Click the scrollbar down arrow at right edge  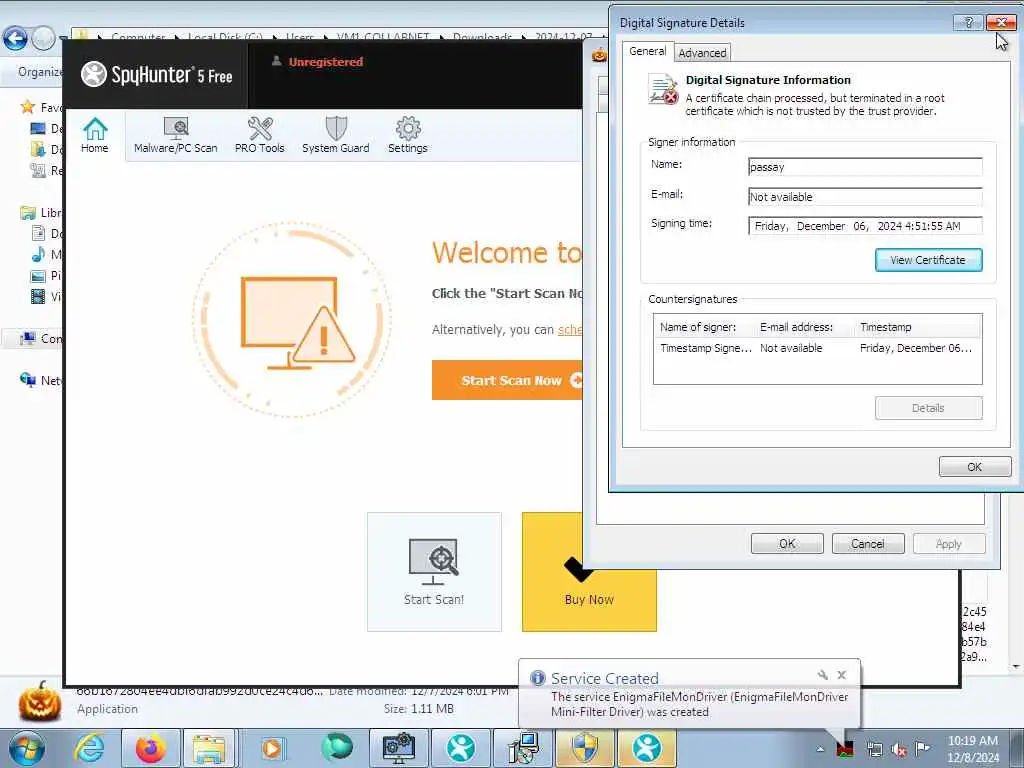1016,667
